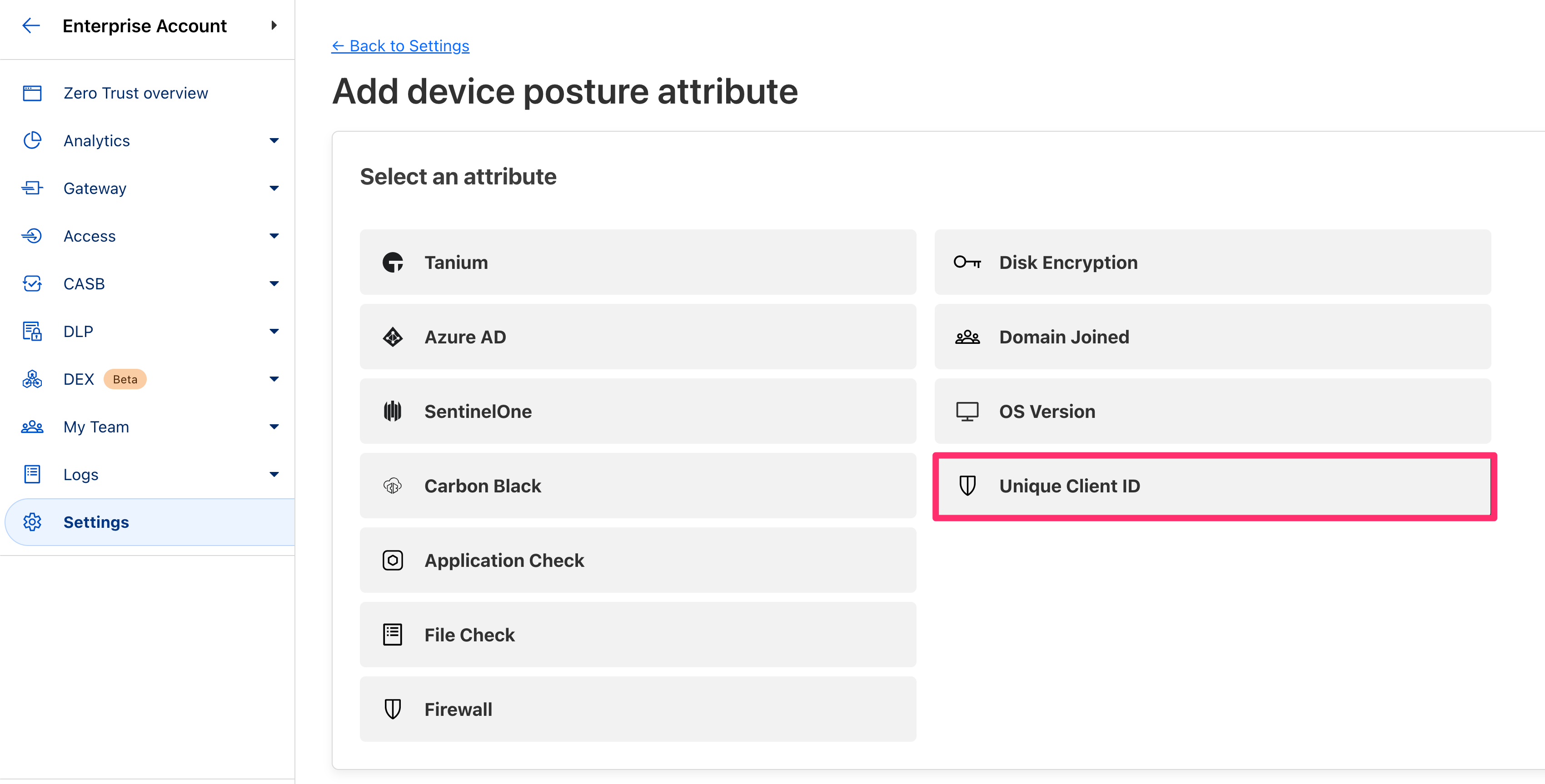Click the Application Check hexagon icon
1545x784 pixels.
click(x=393, y=561)
